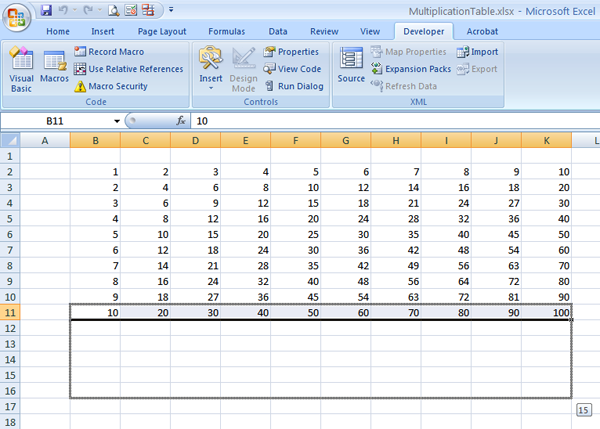Viewport: 600px width, 429px height.
Task: Click cell K11 containing 100
Action: pos(546,313)
